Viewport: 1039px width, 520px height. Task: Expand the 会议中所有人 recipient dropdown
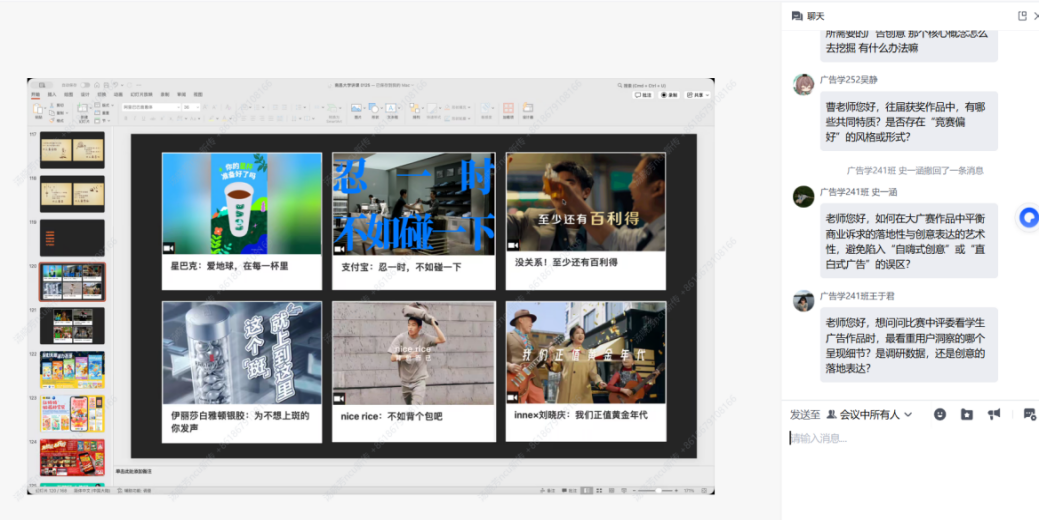907,415
